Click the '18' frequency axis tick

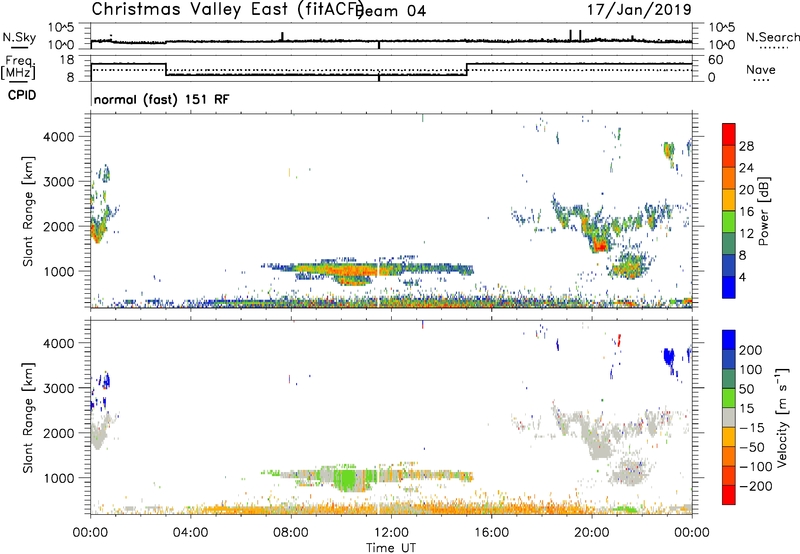[x=66, y=60]
